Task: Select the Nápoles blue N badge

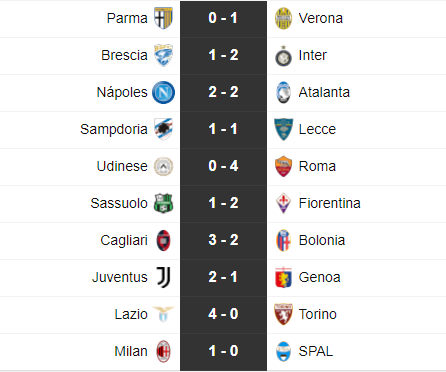Action: tap(163, 92)
